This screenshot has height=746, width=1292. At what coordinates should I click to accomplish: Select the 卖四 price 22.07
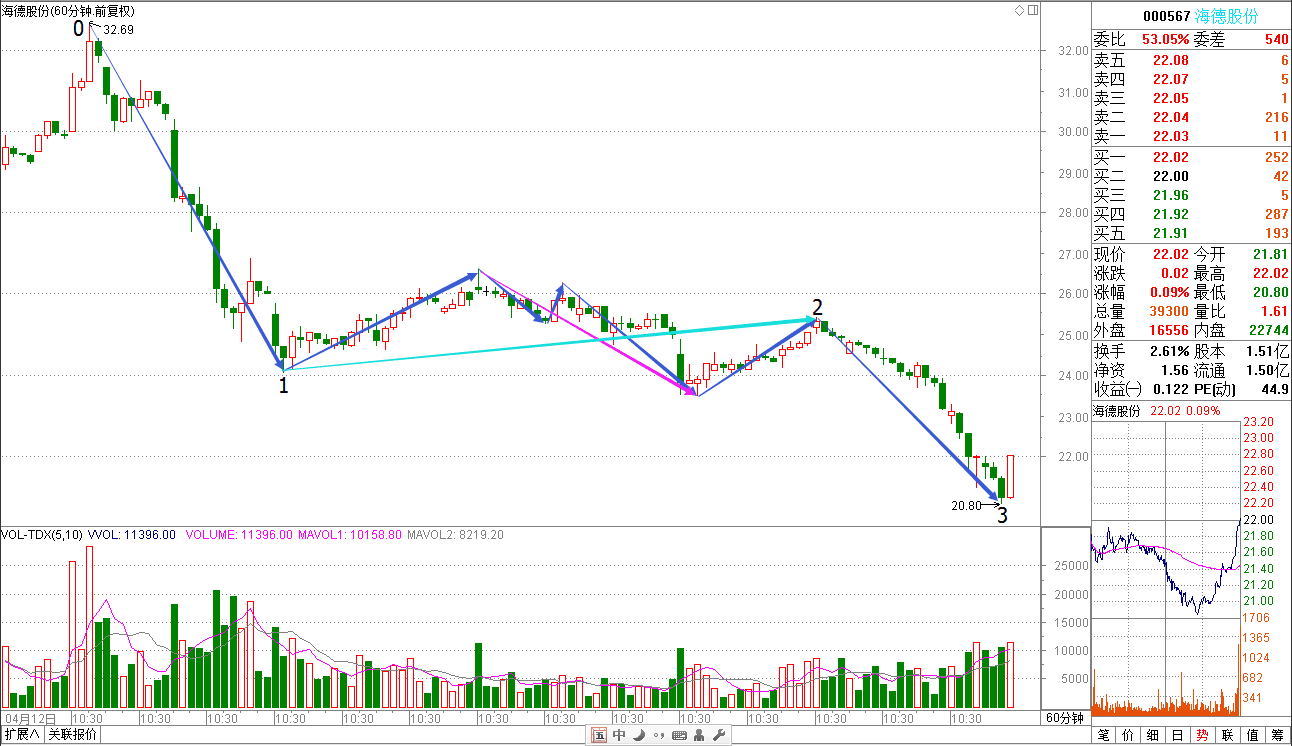(x=1171, y=79)
